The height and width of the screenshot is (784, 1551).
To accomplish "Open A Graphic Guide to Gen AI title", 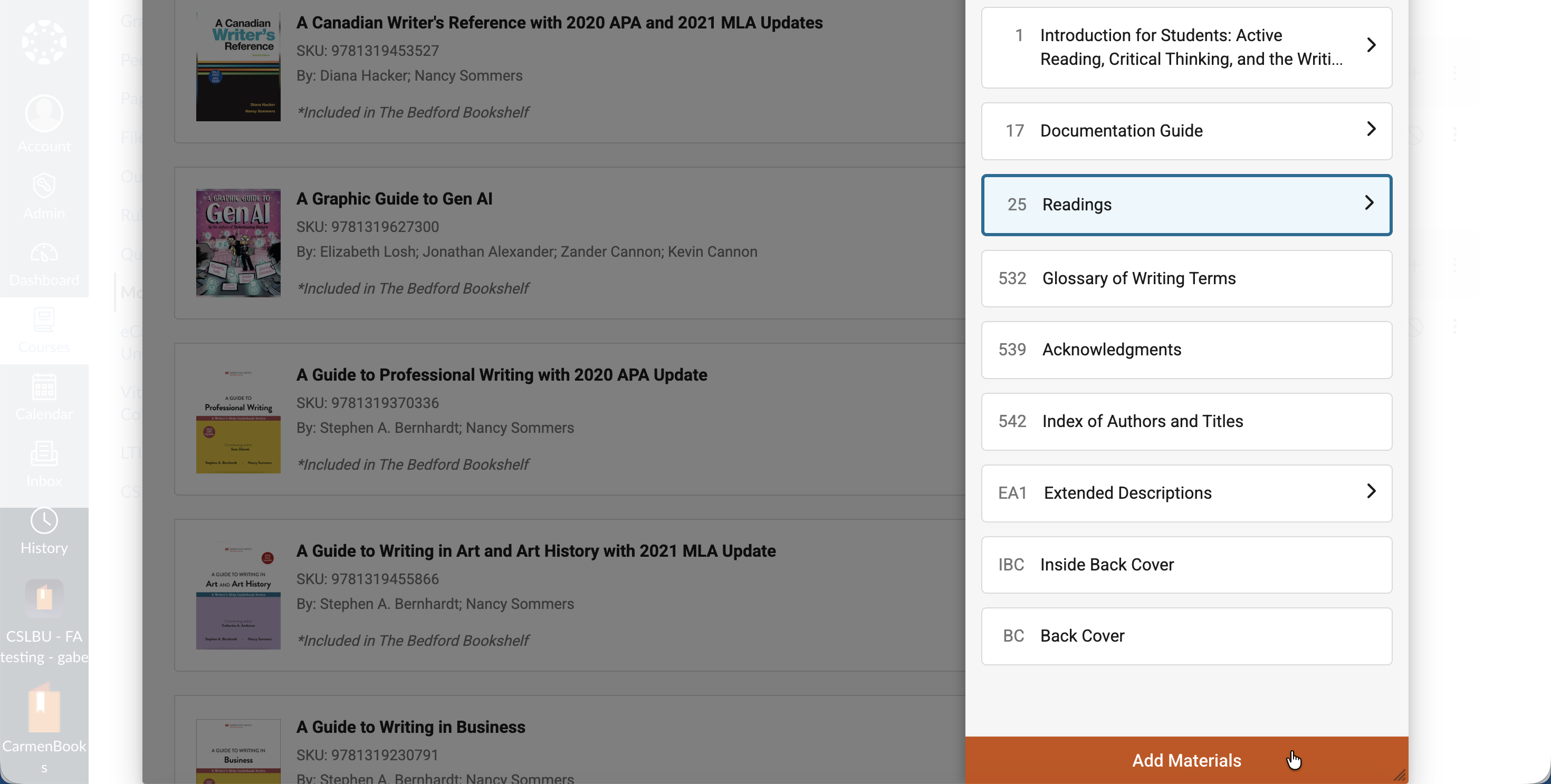I will (x=395, y=199).
